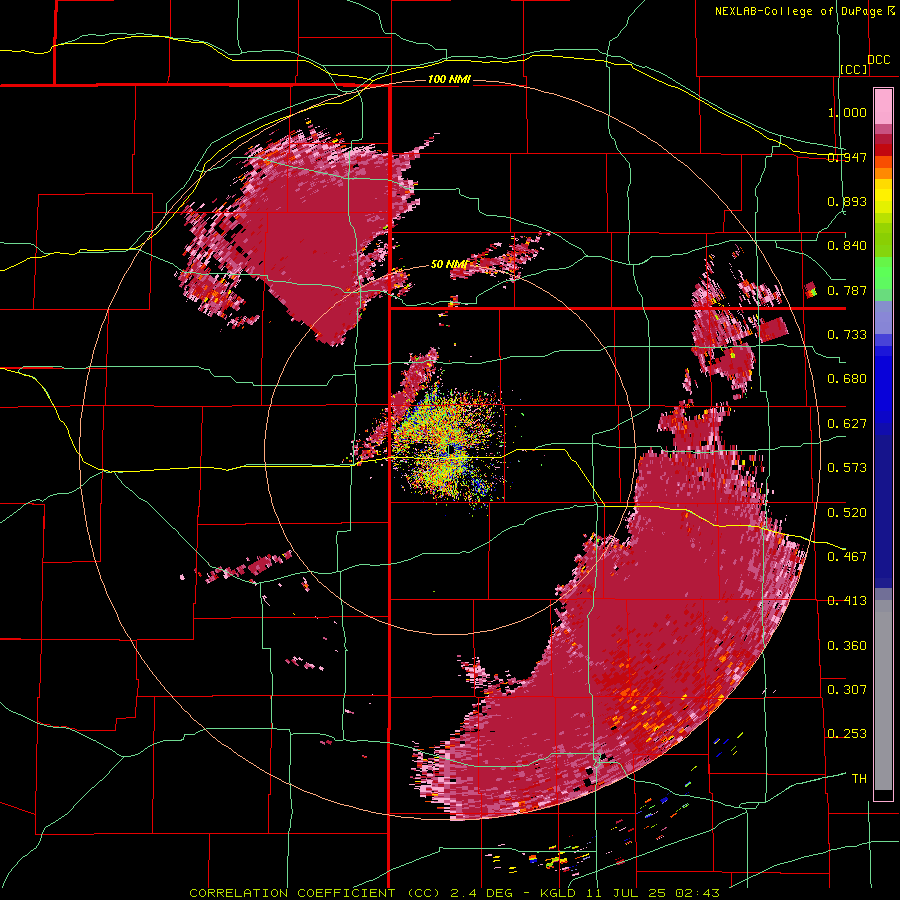Viewport: 900px width, 900px height.
Task: Select the 0.787 scale value
Action: click(x=847, y=290)
